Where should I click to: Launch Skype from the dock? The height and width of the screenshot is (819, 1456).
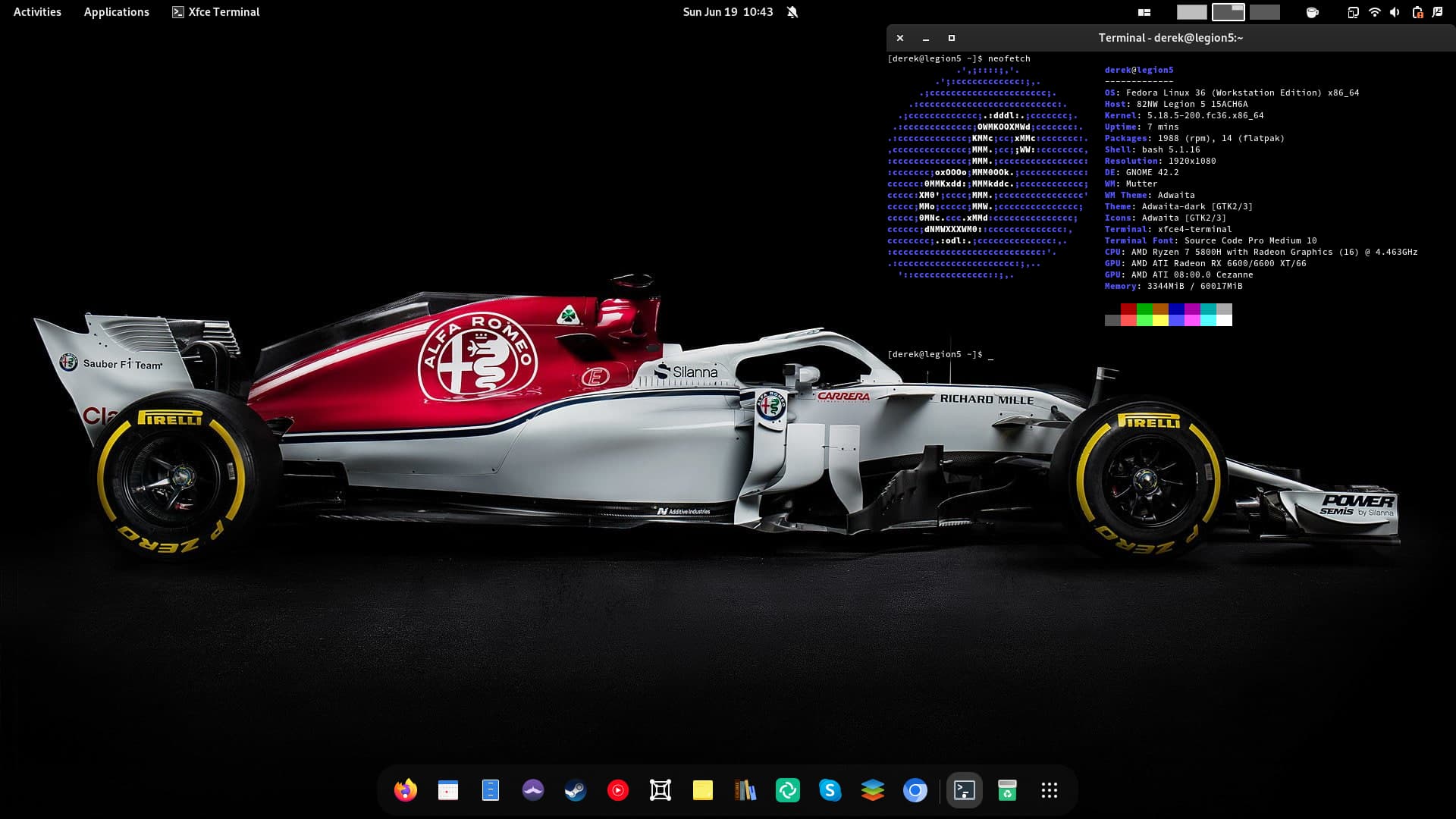click(830, 790)
